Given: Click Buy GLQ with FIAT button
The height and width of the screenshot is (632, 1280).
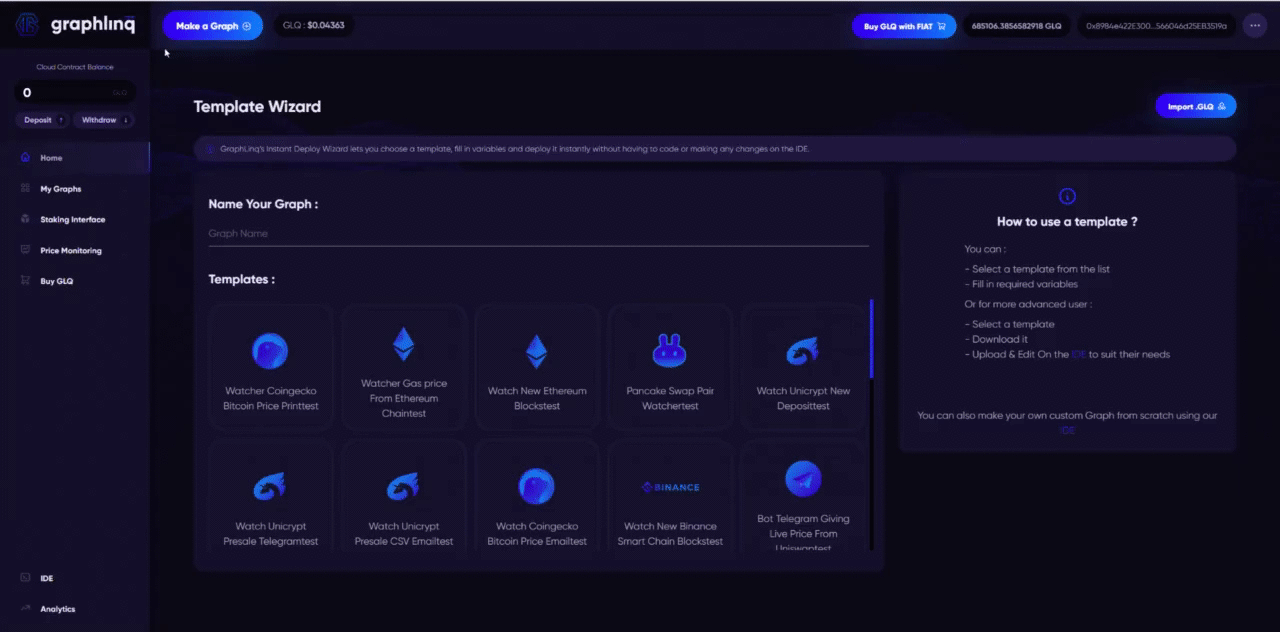Looking at the screenshot, I should pyautogui.click(x=904, y=26).
